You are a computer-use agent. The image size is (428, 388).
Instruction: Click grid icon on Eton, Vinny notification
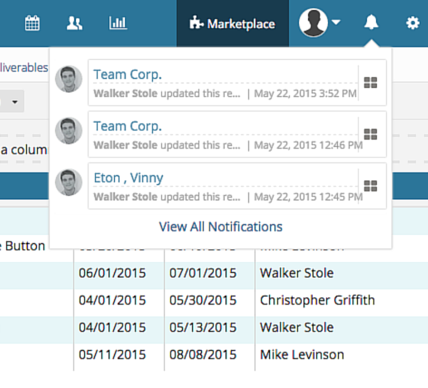370,186
